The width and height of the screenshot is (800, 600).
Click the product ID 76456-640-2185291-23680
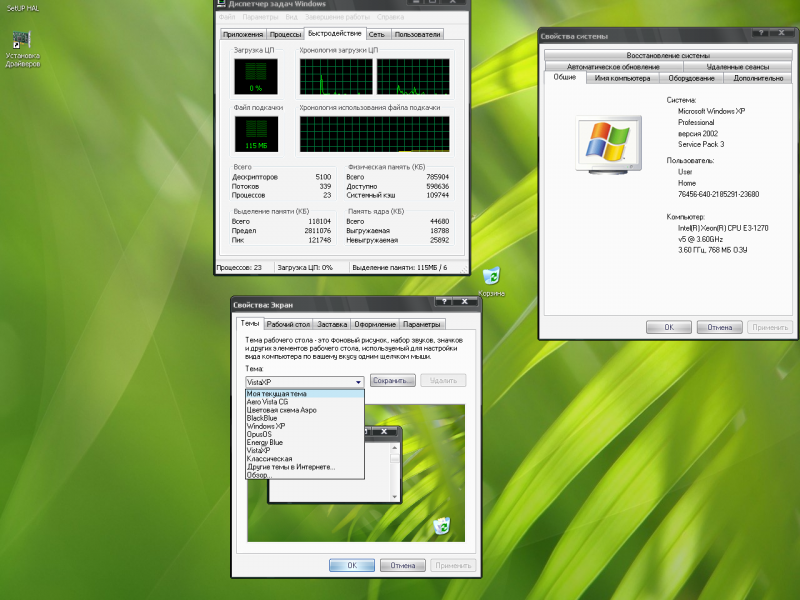coord(718,194)
